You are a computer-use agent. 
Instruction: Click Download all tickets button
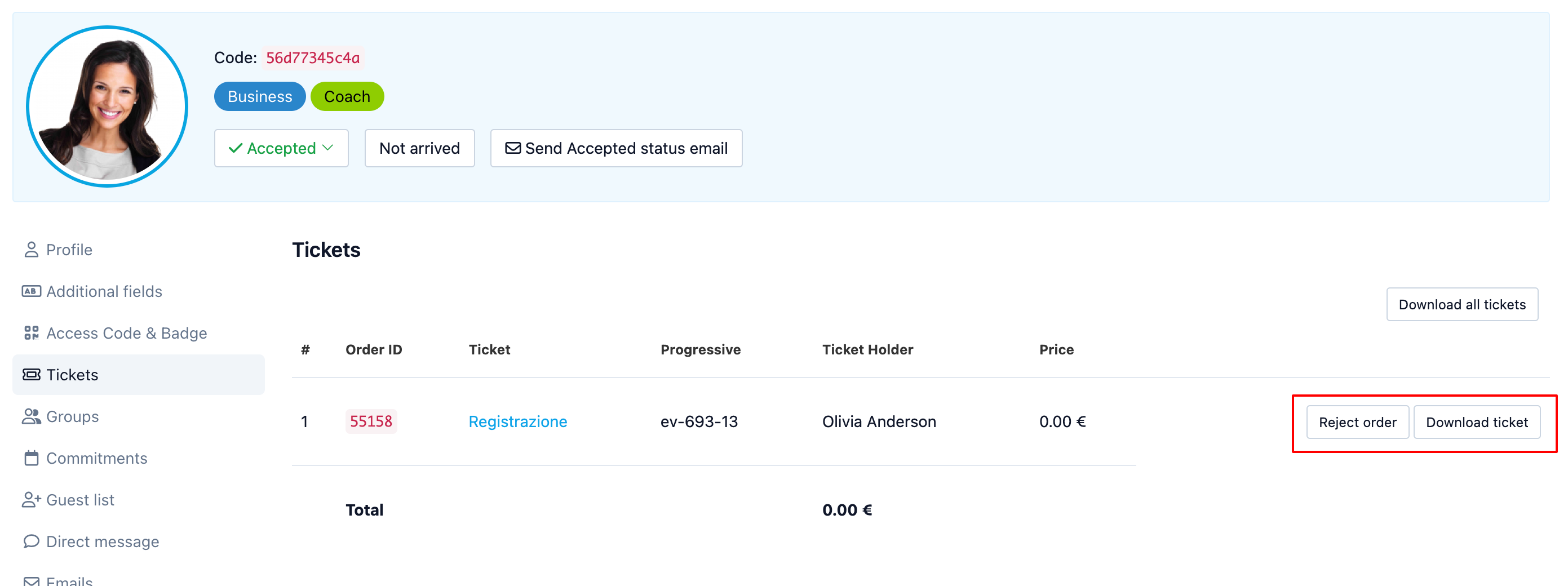(1461, 304)
